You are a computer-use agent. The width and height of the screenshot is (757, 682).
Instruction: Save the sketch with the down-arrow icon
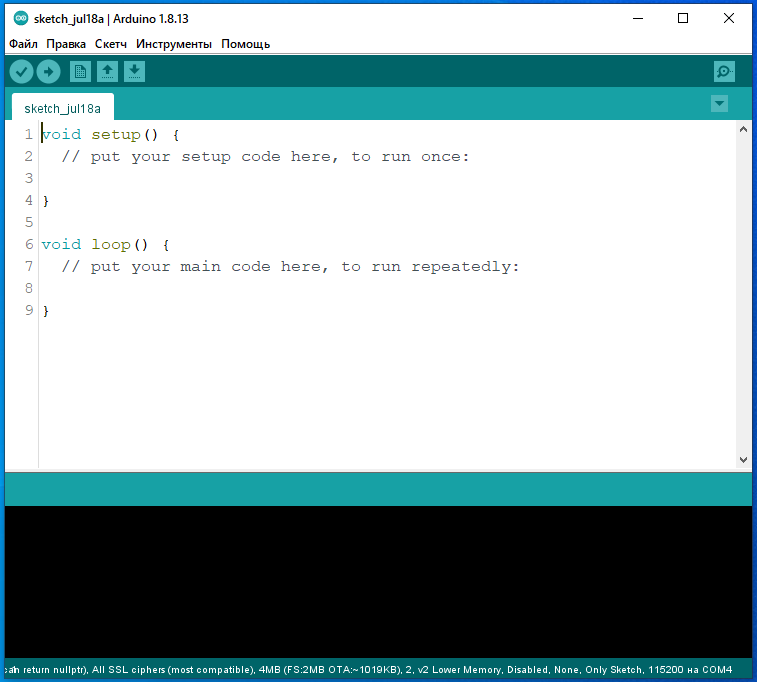[134, 72]
